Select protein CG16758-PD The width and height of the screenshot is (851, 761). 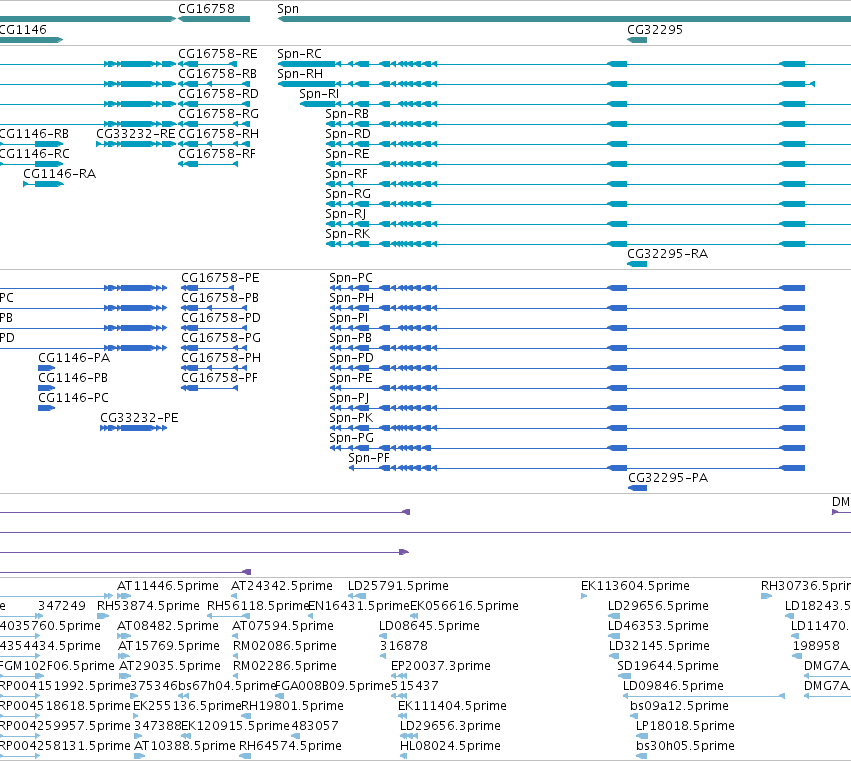(220, 318)
